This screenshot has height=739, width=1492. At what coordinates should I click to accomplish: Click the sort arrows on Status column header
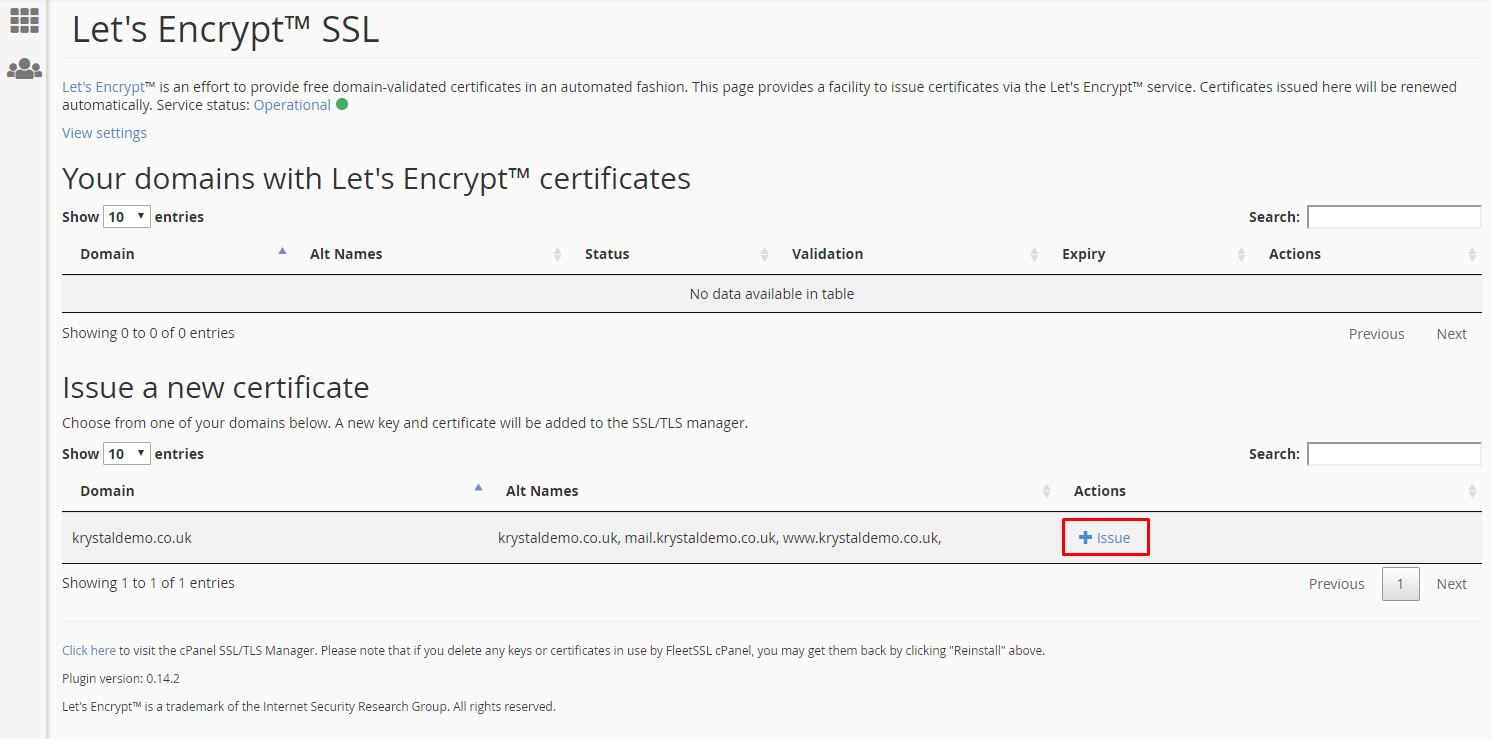click(x=764, y=253)
